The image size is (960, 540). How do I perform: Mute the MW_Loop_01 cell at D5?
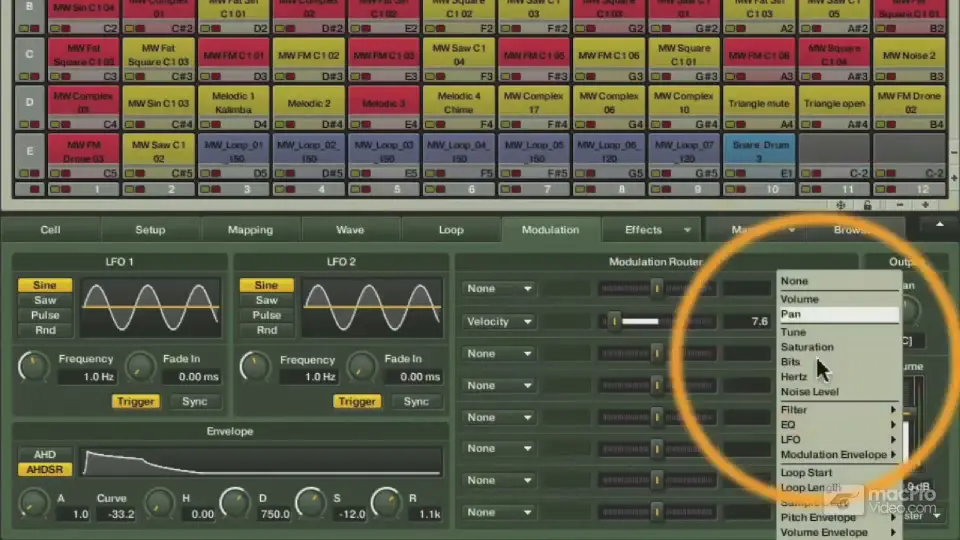[215, 173]
